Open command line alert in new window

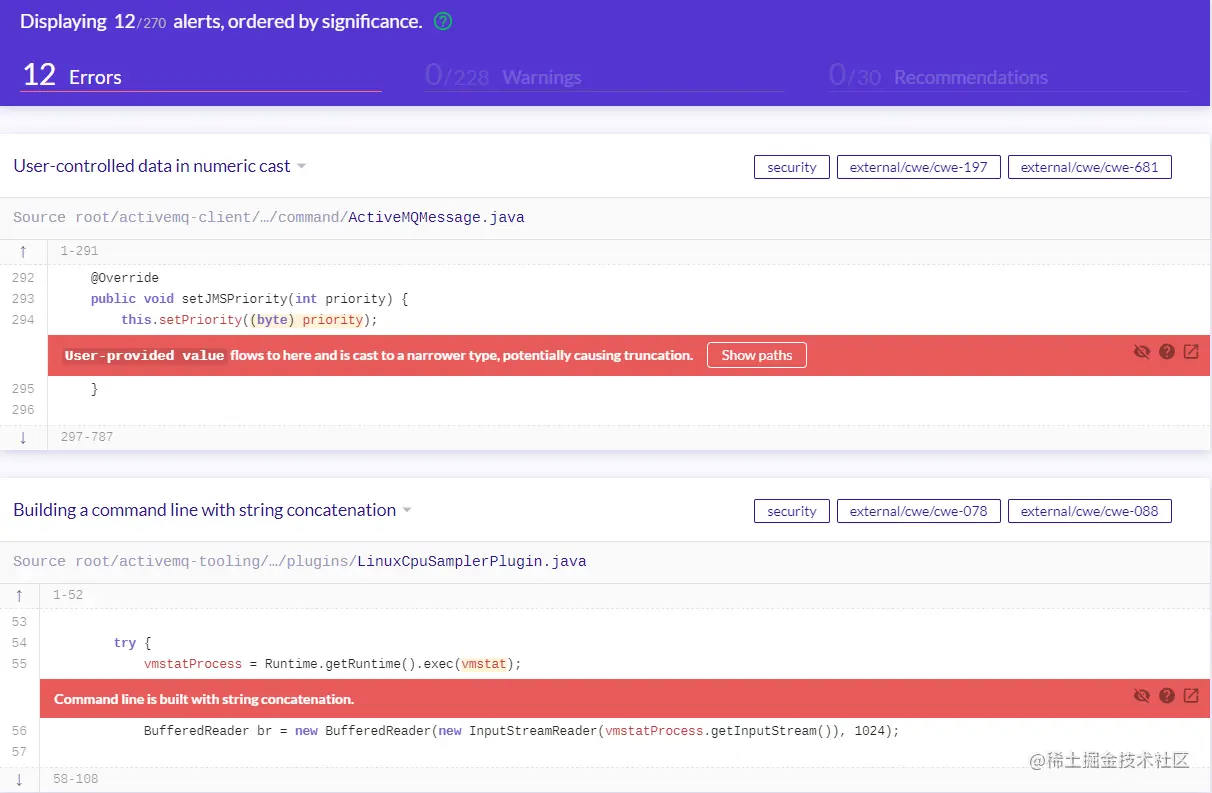tap(1191, 696)
